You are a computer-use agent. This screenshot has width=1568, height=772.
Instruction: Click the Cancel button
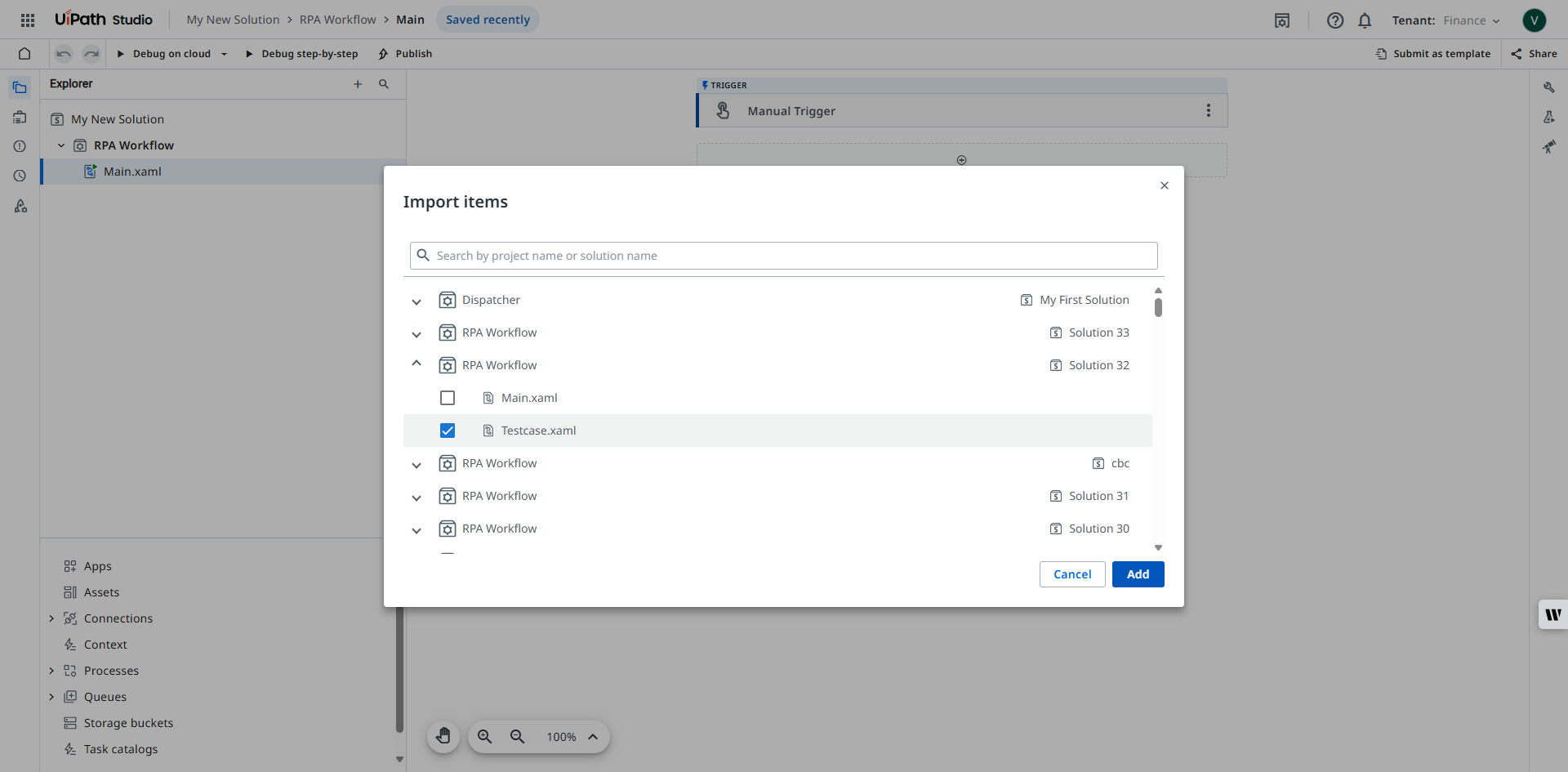pos(1071,574)
